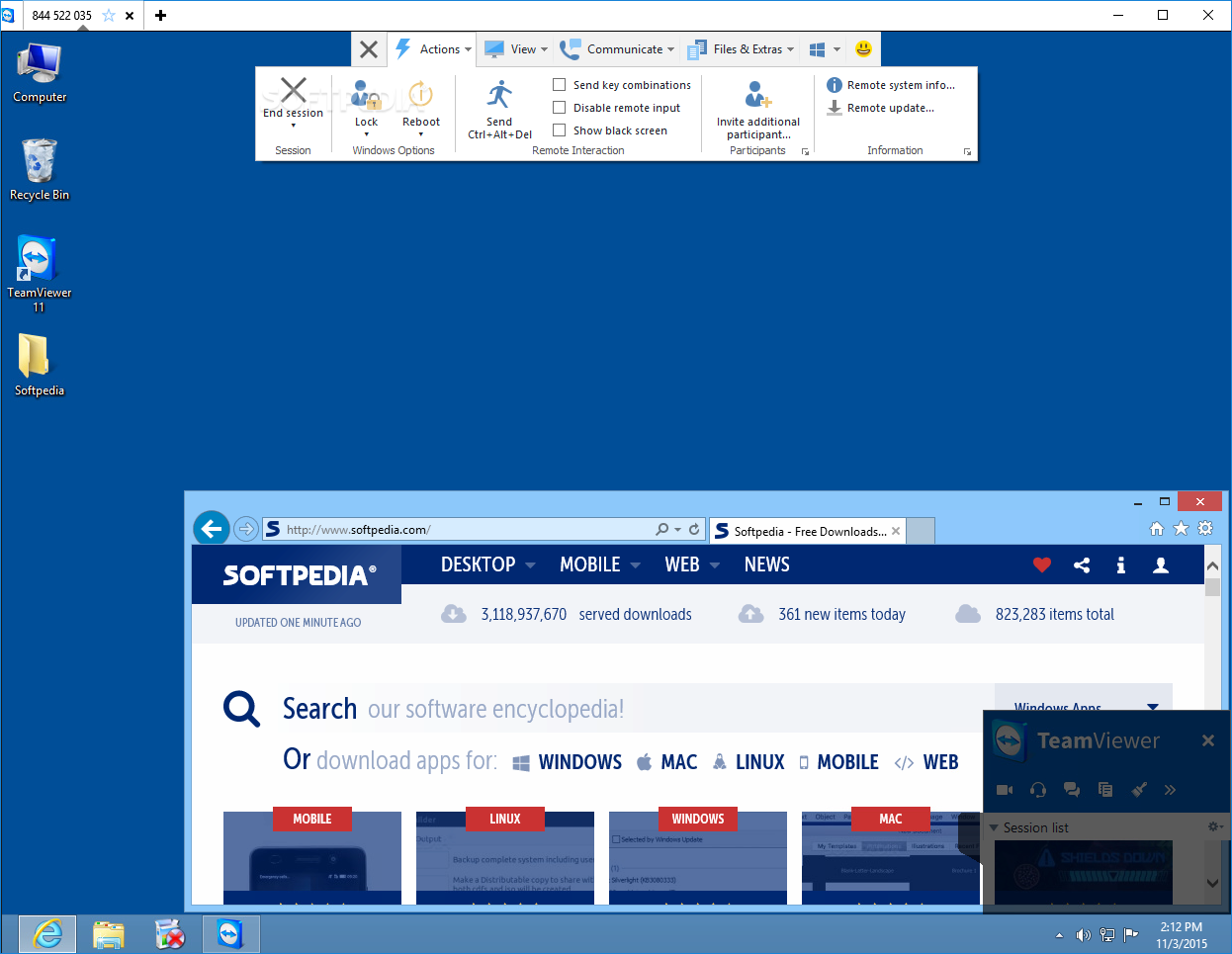
Task: Open chat bubbles icon in TeamViewer panel
Action: pos(1072,789)
